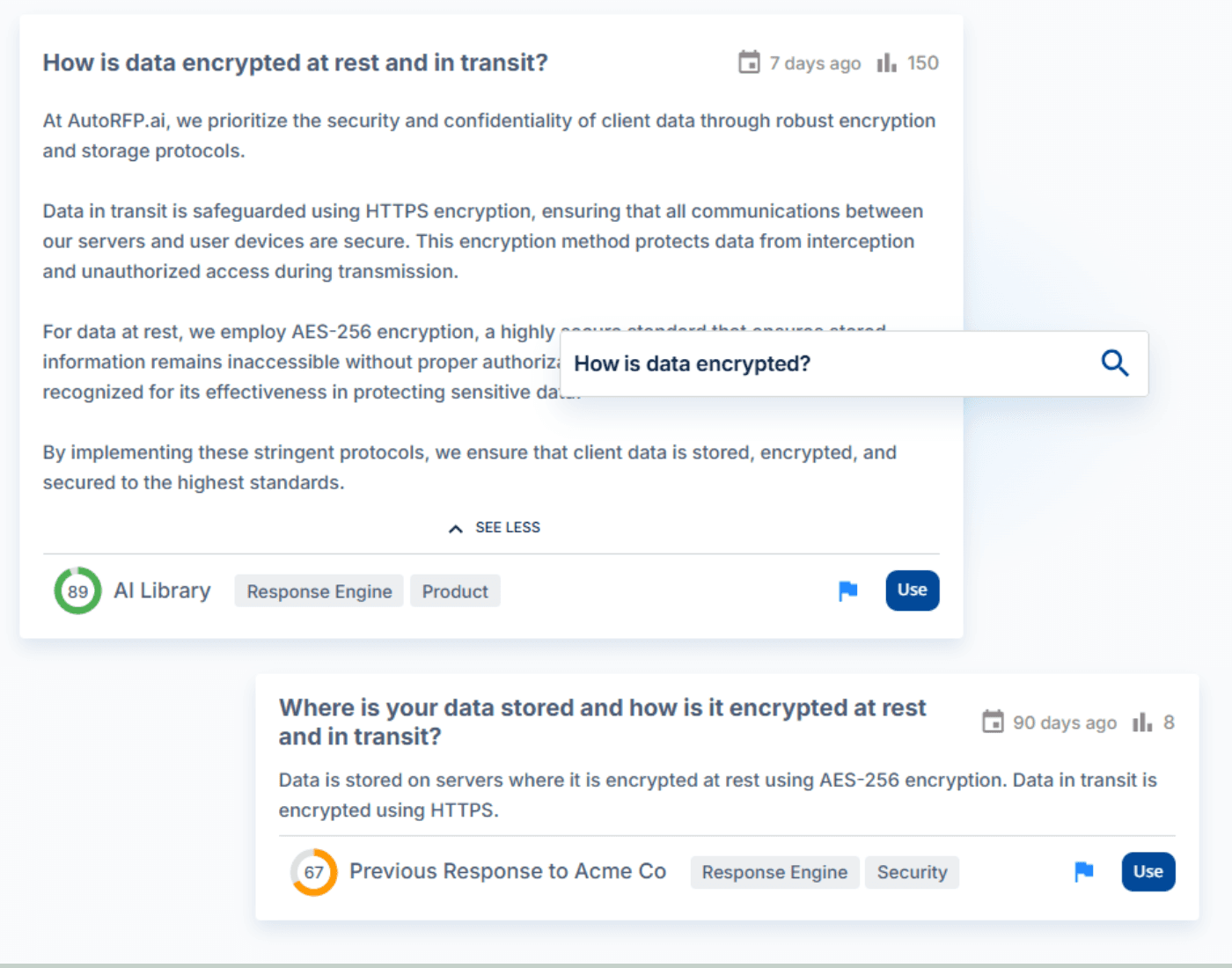Select the Product tag
This screenshot has width=1232, height=968.
click(x=455, y=591)
